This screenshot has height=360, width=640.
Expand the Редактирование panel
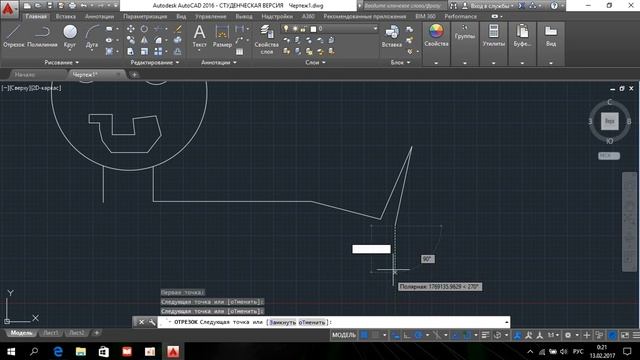pyautogui.click(x=155, y=62)
